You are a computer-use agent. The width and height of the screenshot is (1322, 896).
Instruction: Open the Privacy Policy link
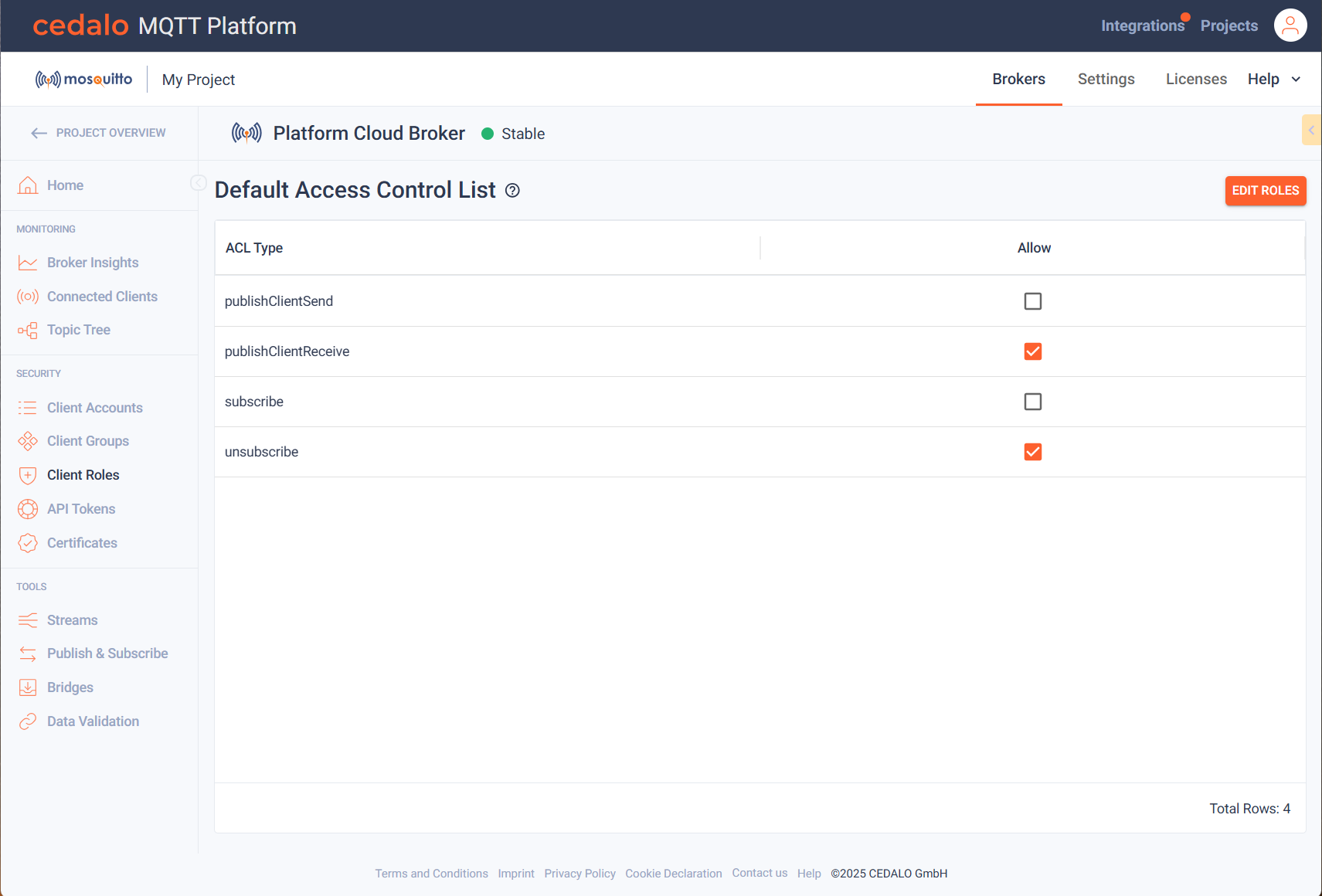[x=579, y=874]
